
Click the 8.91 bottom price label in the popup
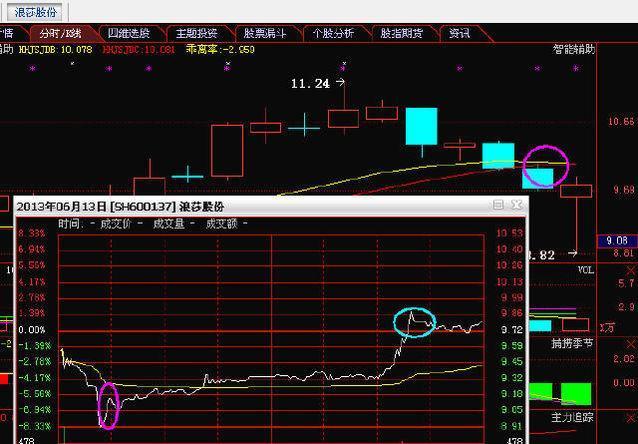point(512,426)
